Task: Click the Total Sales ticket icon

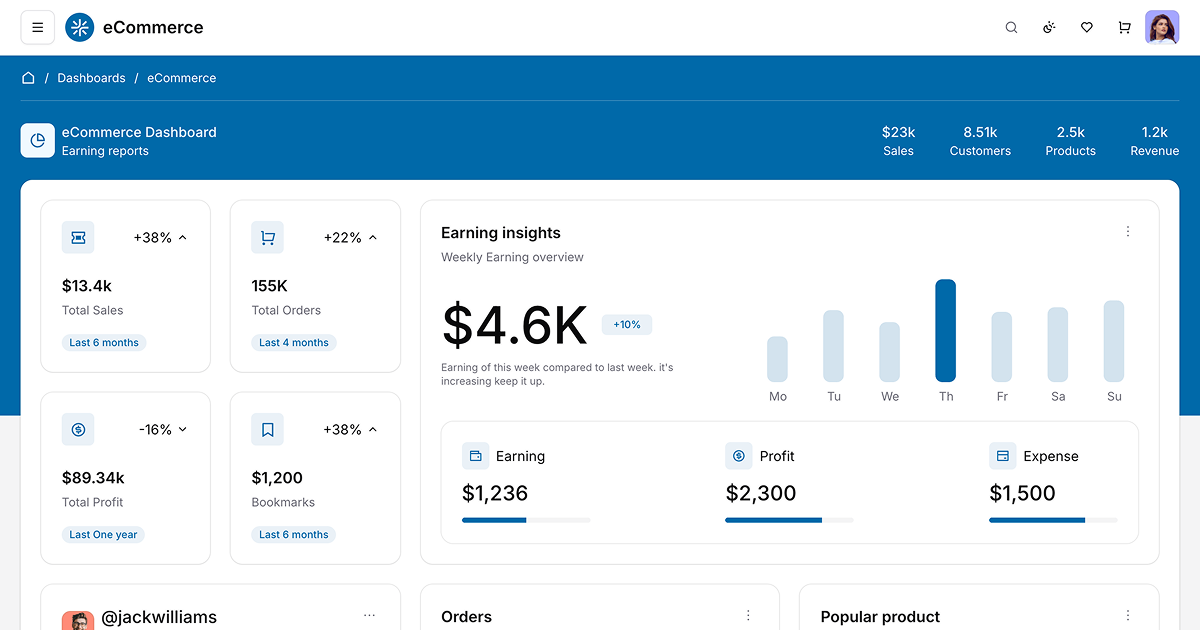Action: 78,237
